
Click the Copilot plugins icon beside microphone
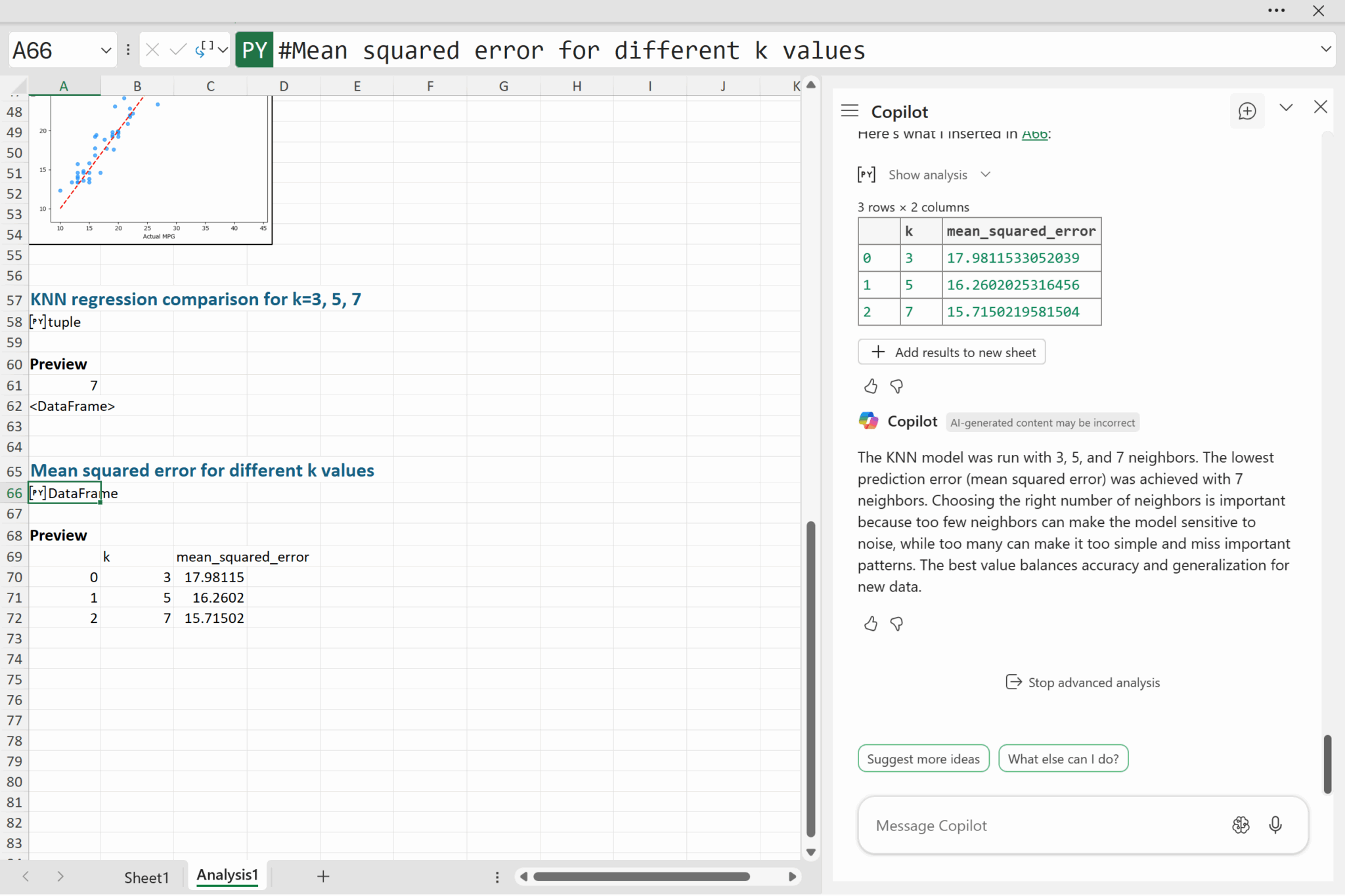coord(1240,825)
